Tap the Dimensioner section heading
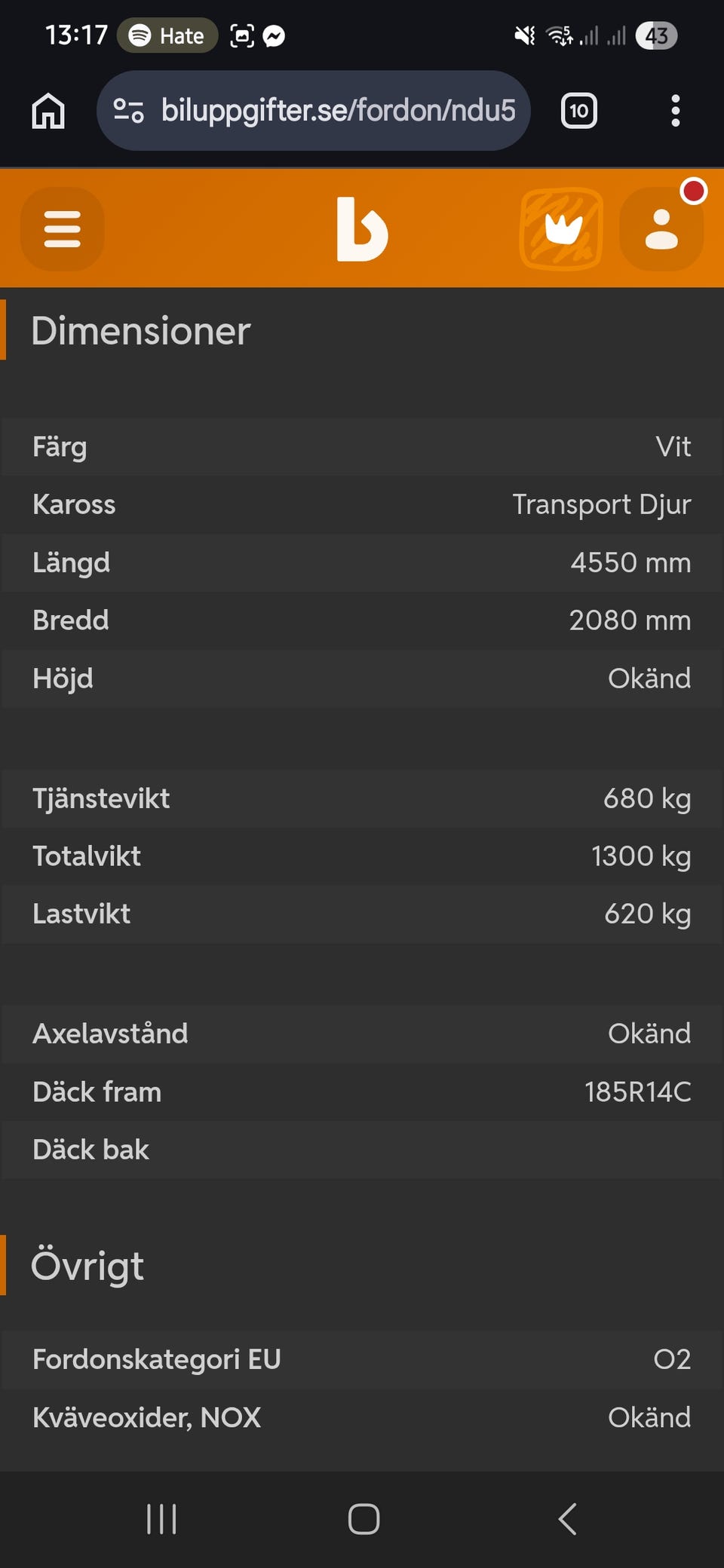This screenshot has width=724, height=1568. pyautogui.click(x=141, y=331)
